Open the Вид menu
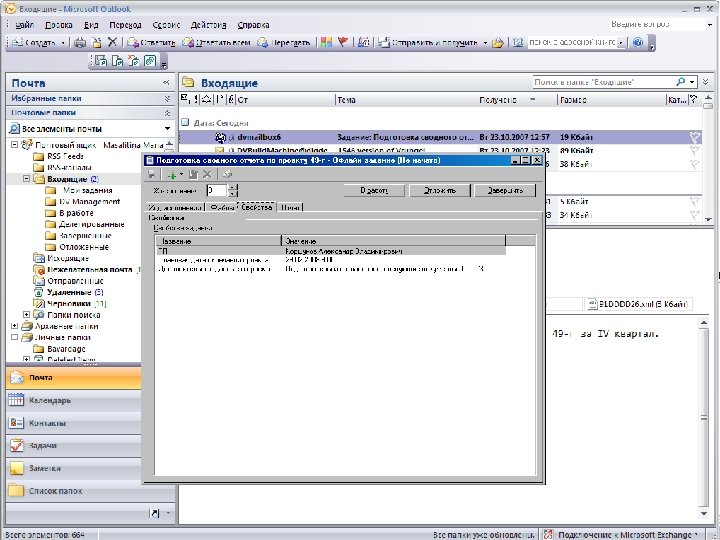Screen dimensions: 720x540 (91, 25)
